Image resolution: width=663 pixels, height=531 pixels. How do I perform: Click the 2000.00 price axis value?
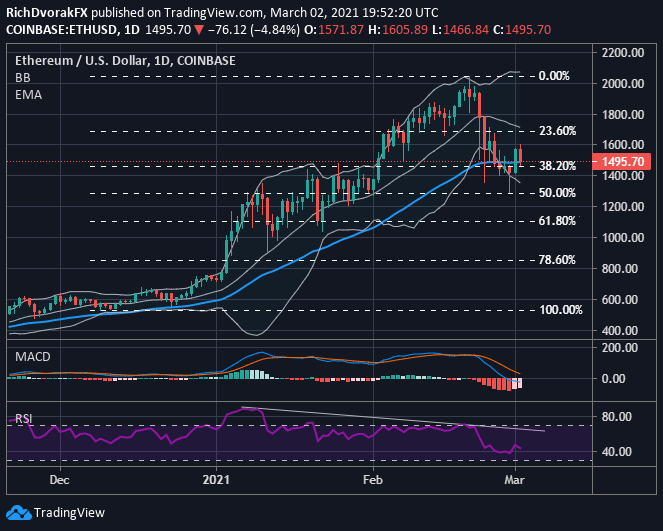(x=623, y=84)
